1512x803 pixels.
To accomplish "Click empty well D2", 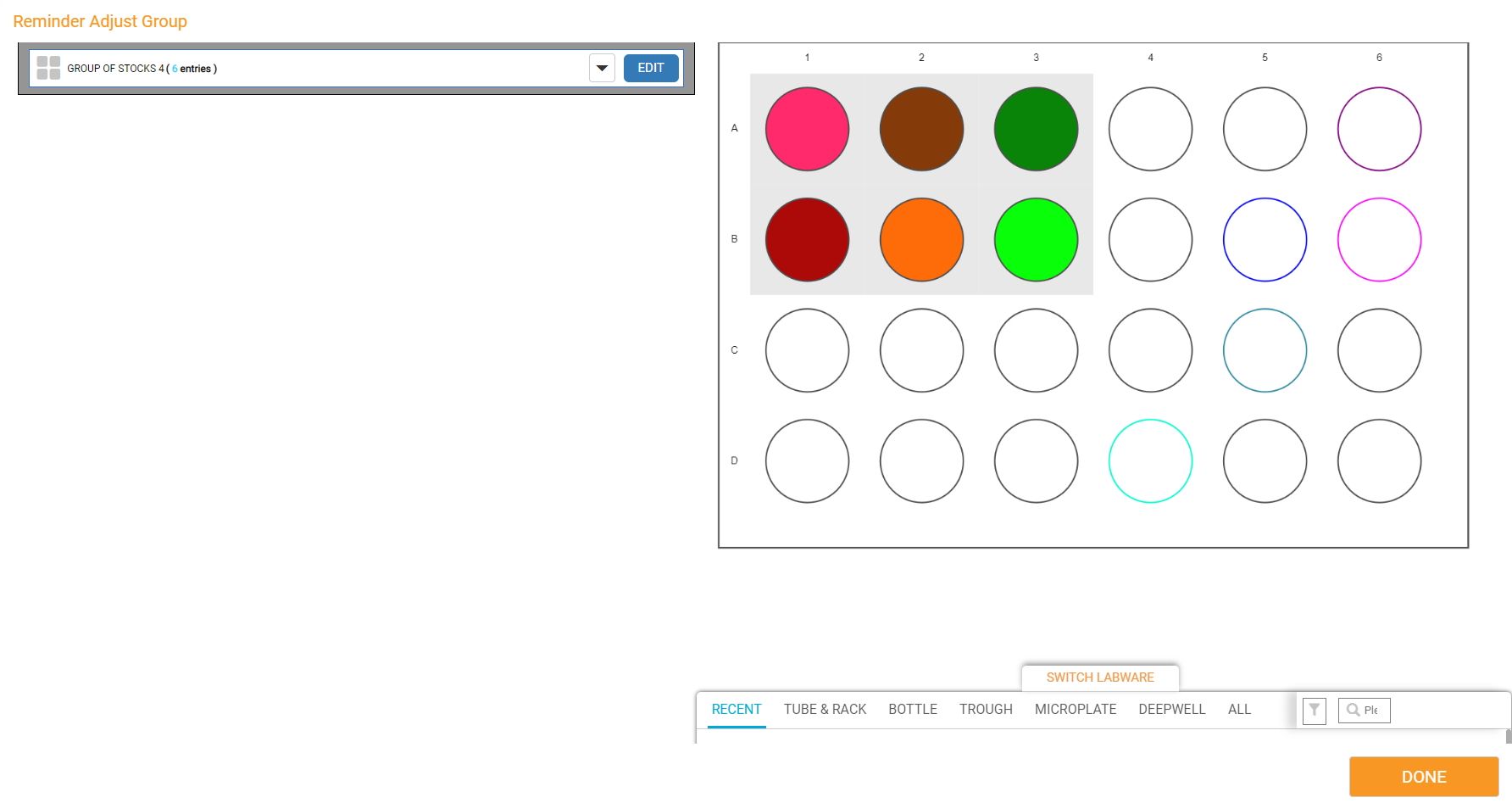I will click(x=921, y=461).
